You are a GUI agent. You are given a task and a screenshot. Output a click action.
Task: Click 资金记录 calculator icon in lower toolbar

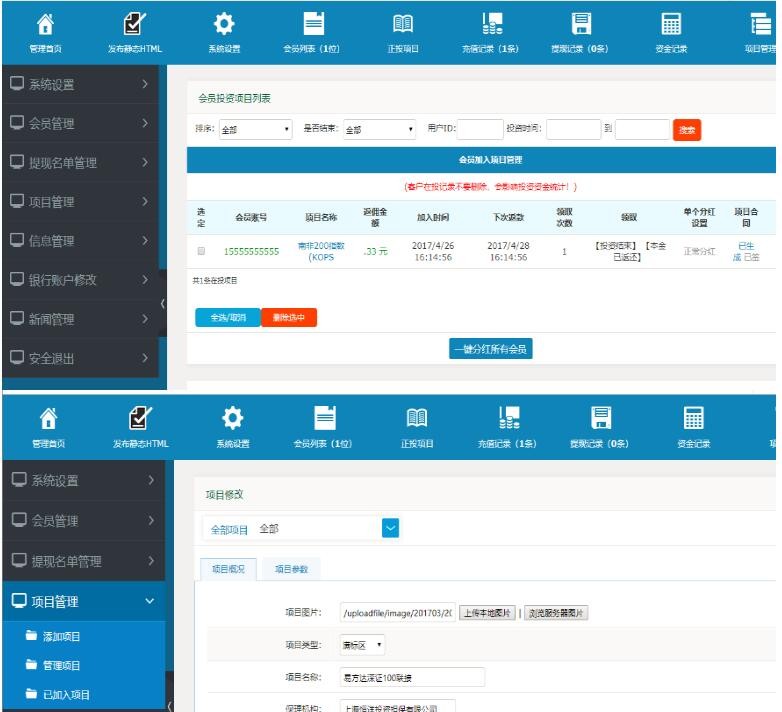pos(693,418)
